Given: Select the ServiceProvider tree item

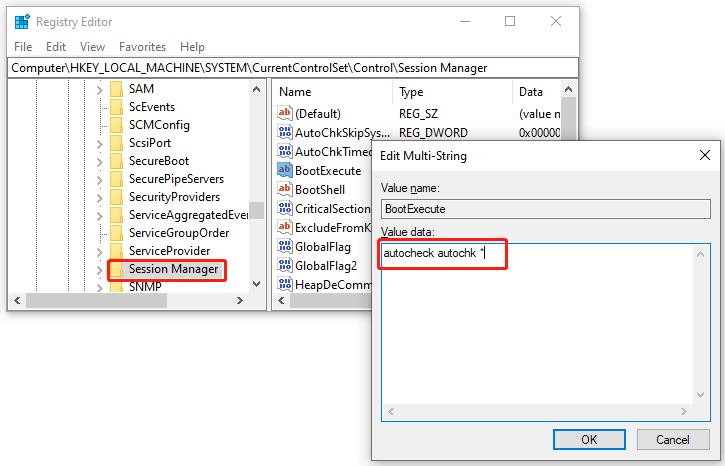Looking at the screenshot, I should coord(169,251).
